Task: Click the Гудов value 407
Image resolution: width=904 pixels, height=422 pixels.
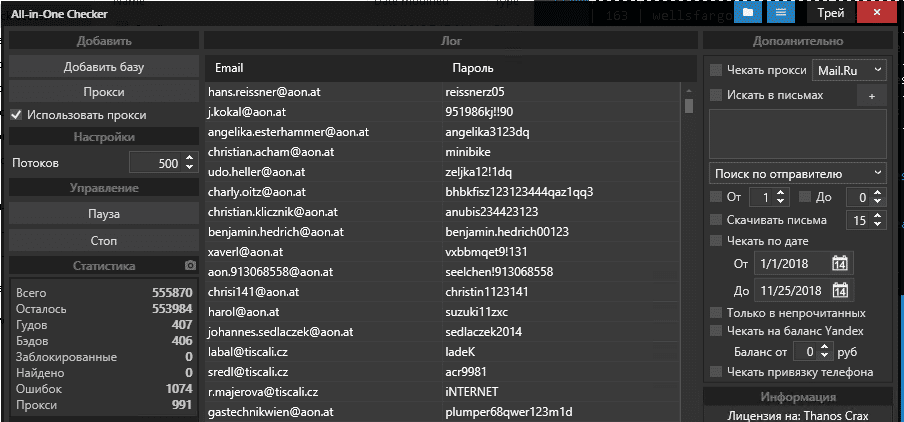Action: (x=182, y=325)
